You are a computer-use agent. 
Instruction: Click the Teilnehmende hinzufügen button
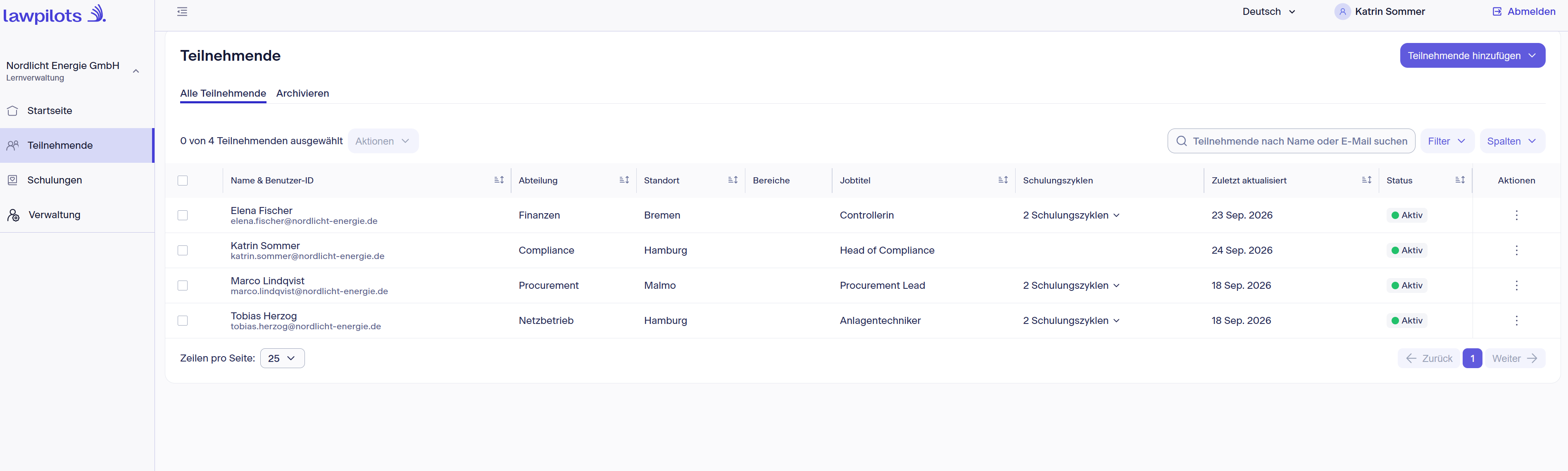coord(1472,55)
